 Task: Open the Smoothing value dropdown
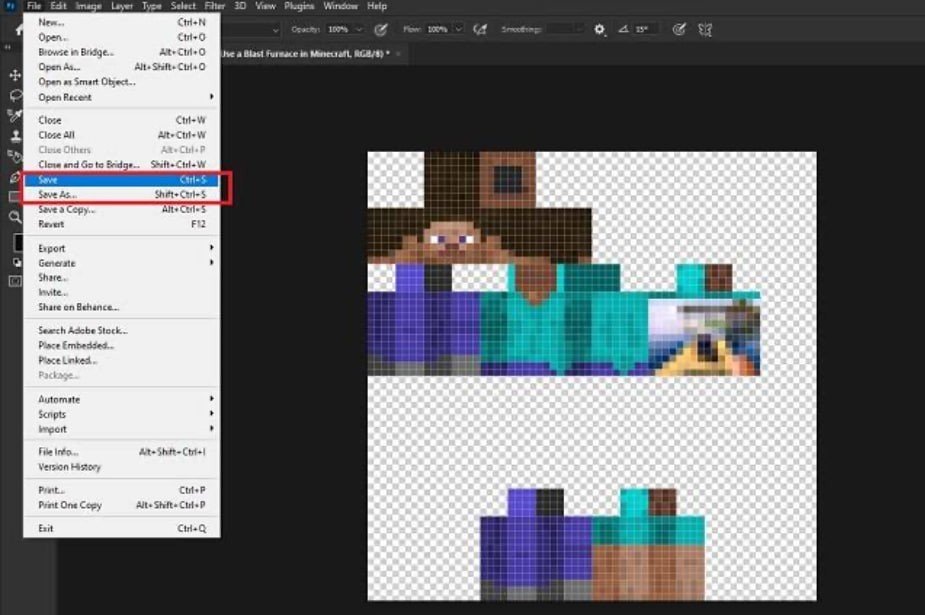click(x=579, y=29)
